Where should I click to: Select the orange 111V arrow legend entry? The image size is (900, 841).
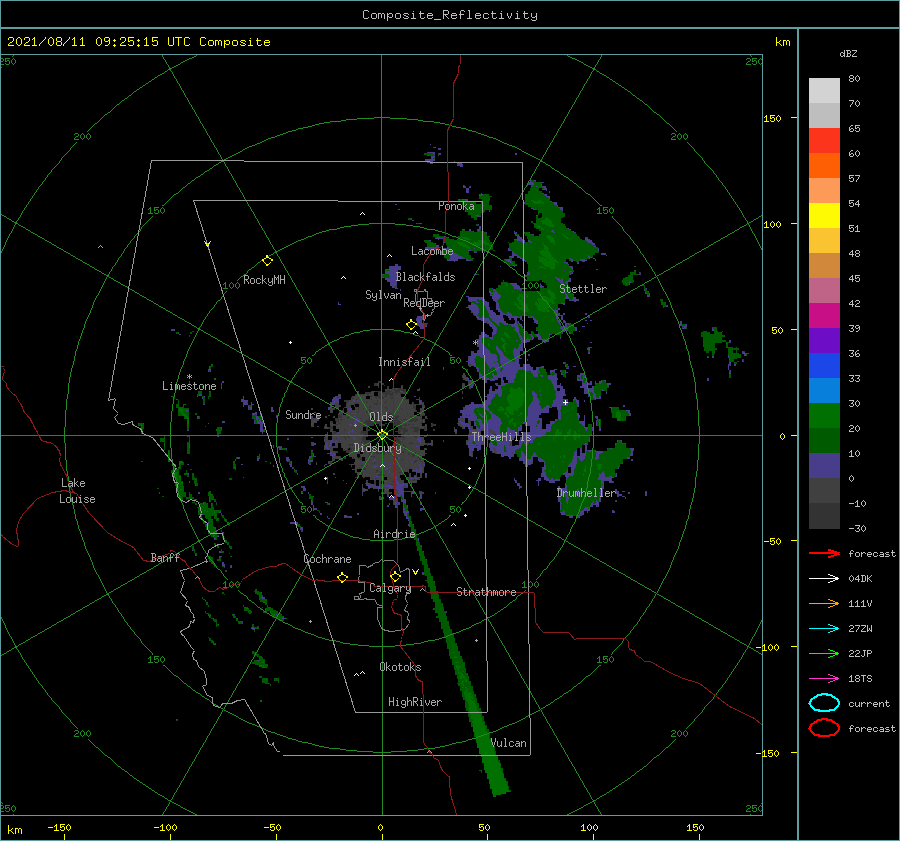(824, 603)
